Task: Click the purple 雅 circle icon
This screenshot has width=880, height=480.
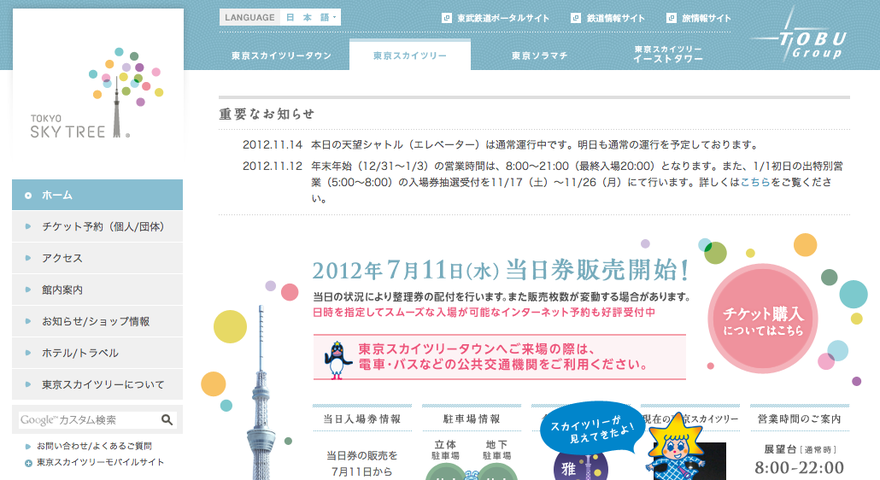Action: pos(580,467)
